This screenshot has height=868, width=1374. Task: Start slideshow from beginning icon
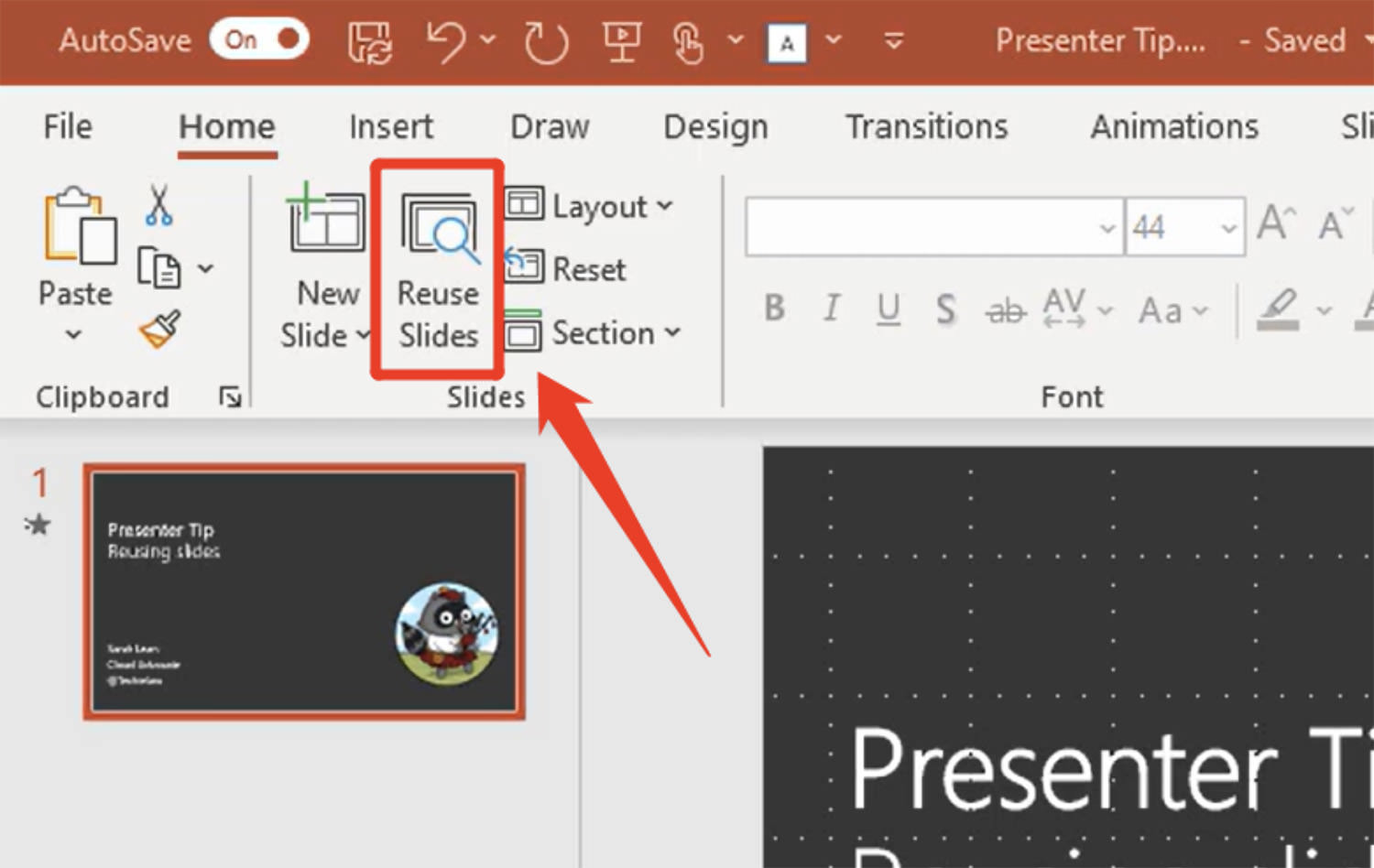coord(621,42)
